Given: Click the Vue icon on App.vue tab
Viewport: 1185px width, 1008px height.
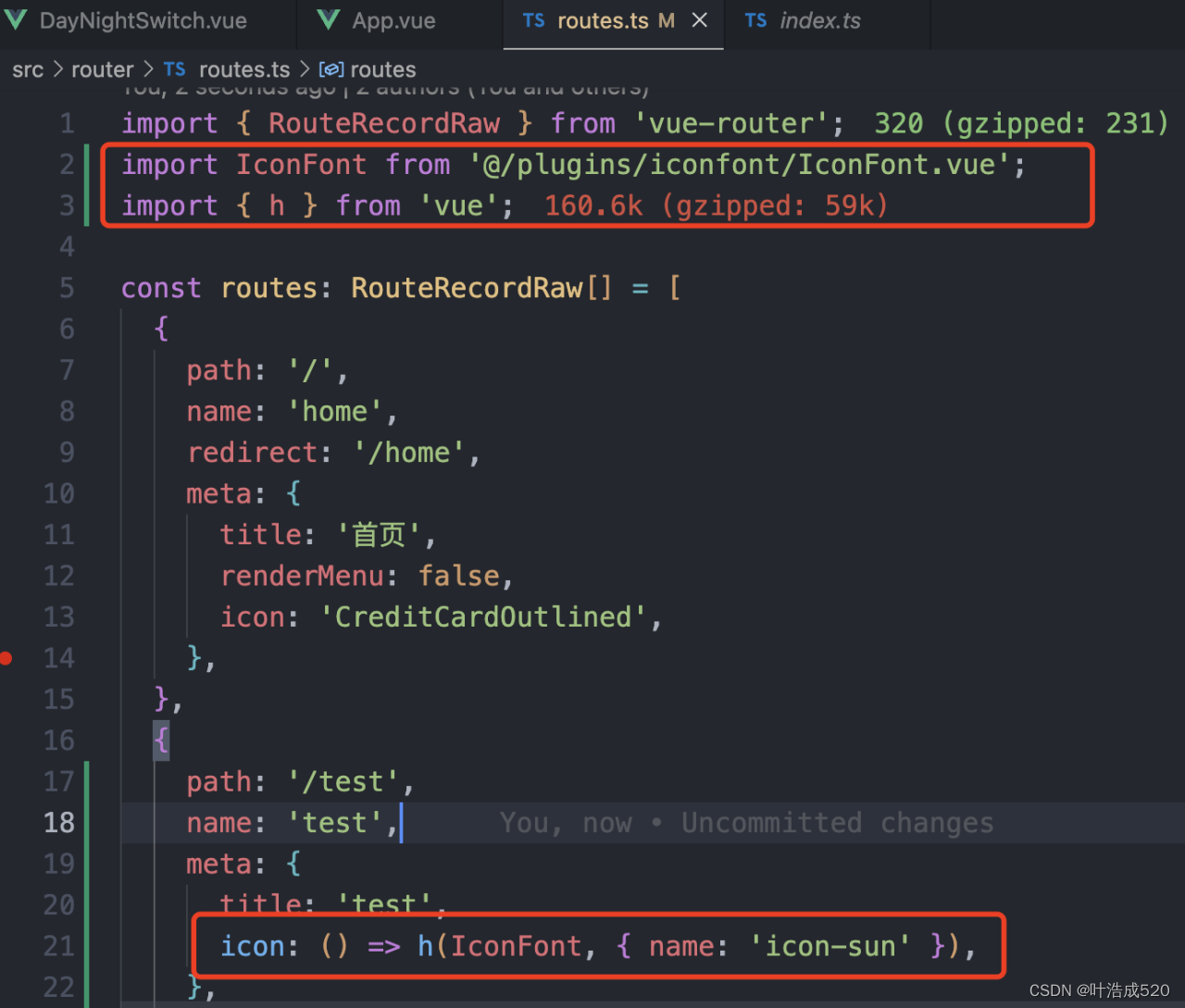Looking at the screenshot, I should click(328, 20).
